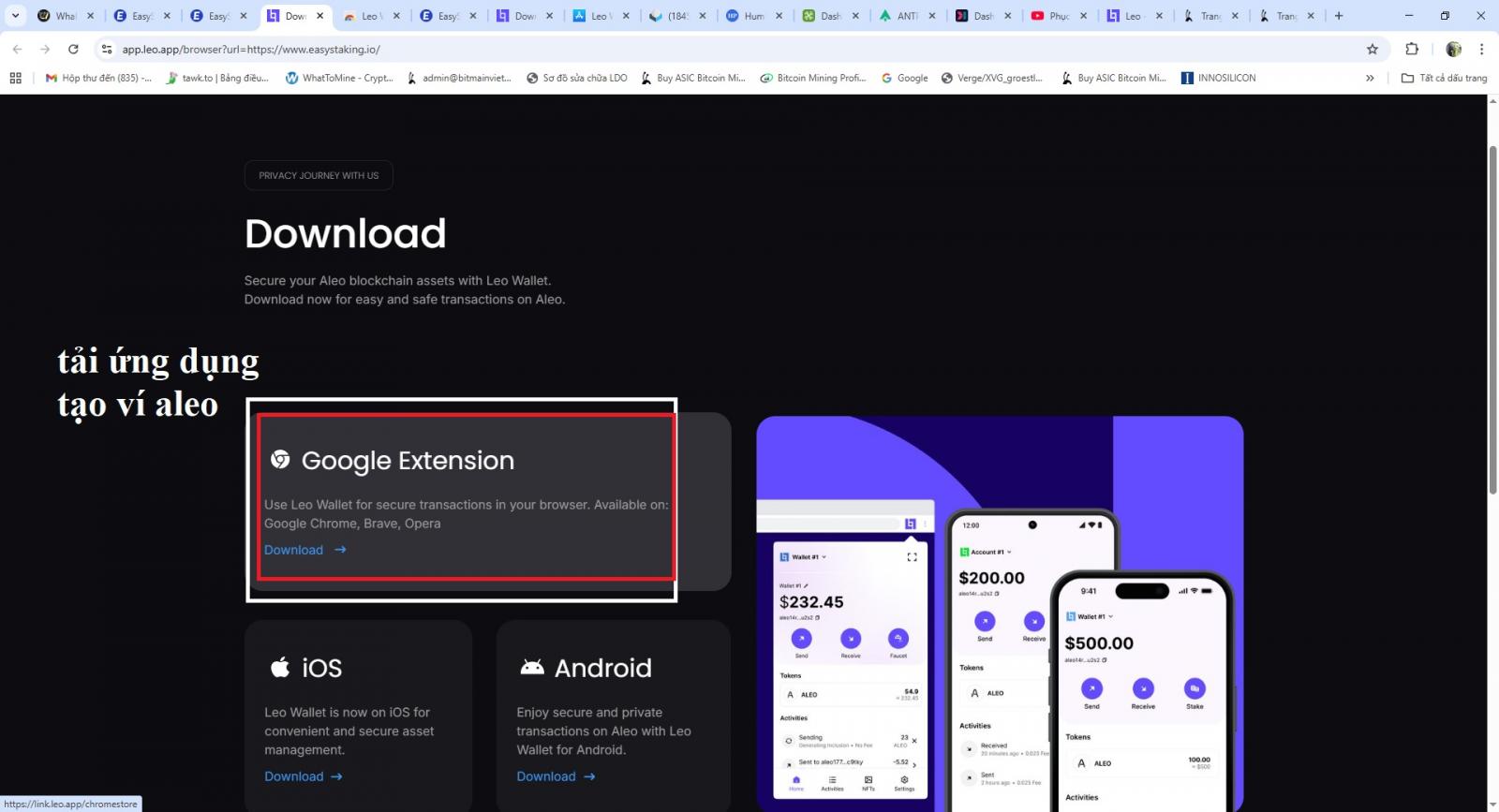Click the scrollbar up arrow
Image resolution: width=1499 pixels, height=812 pixels.
[1493, 101]
